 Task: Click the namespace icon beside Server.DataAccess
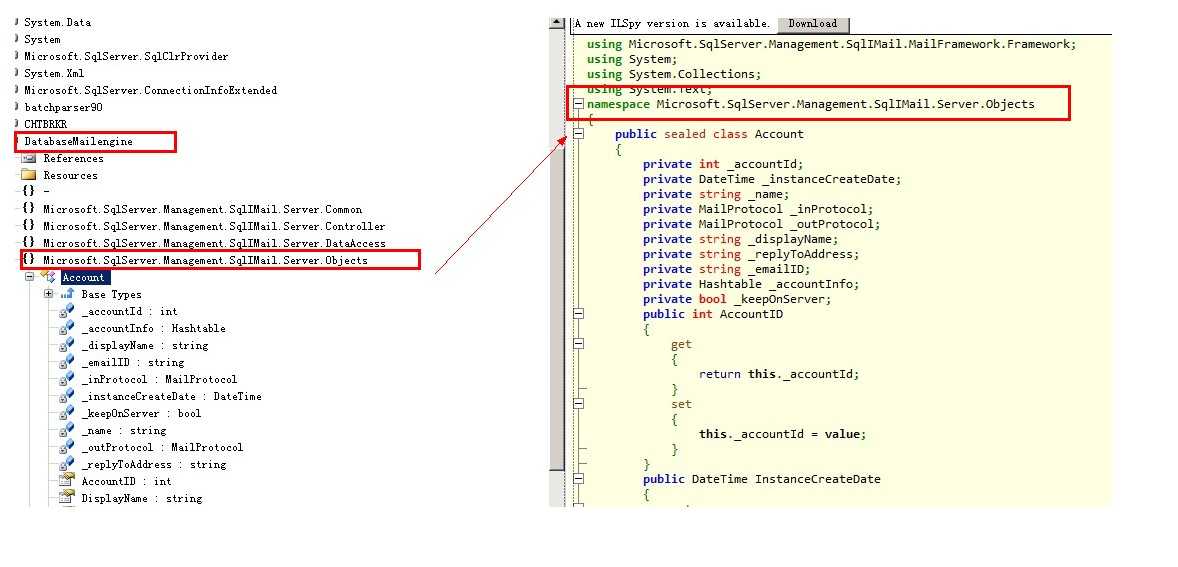(x=29, y=243)
